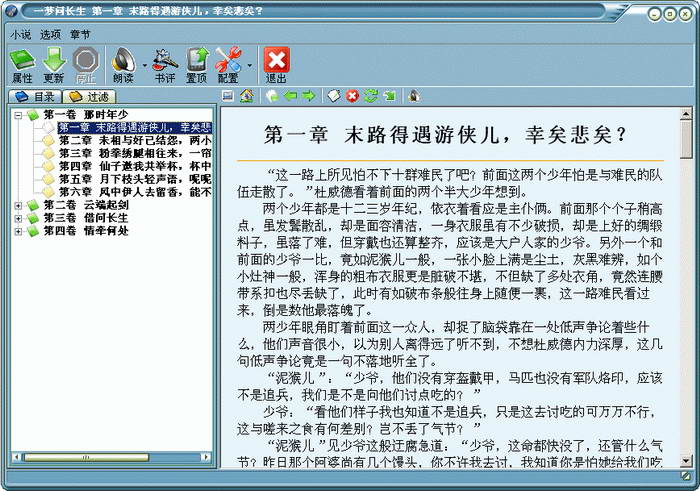
Task: Switch to the 过滤 tab
Action: coord(88,96)
